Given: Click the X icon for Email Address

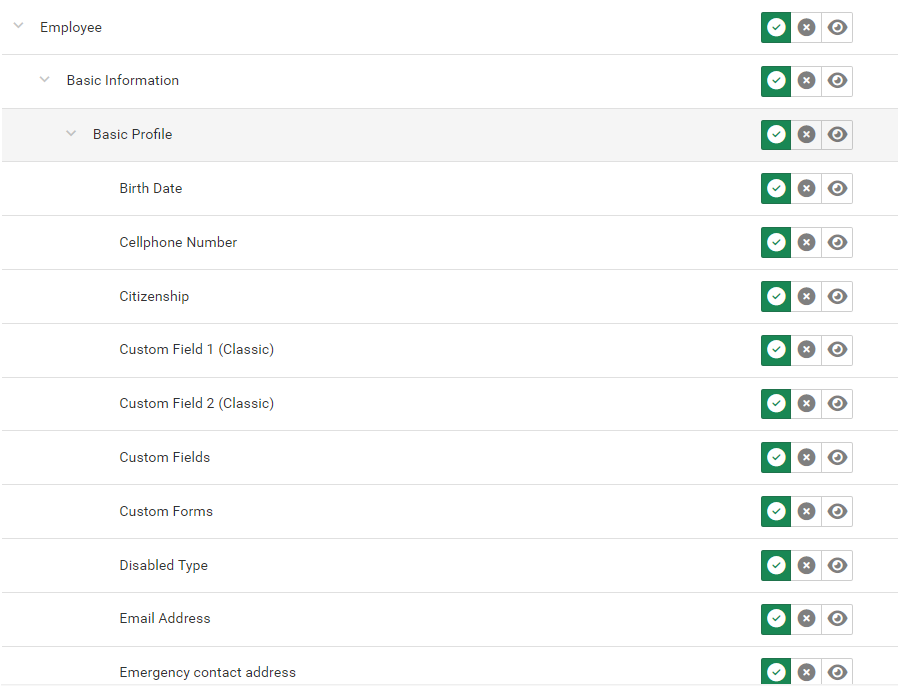Looking at the screenshot, I should pos(806,619).
